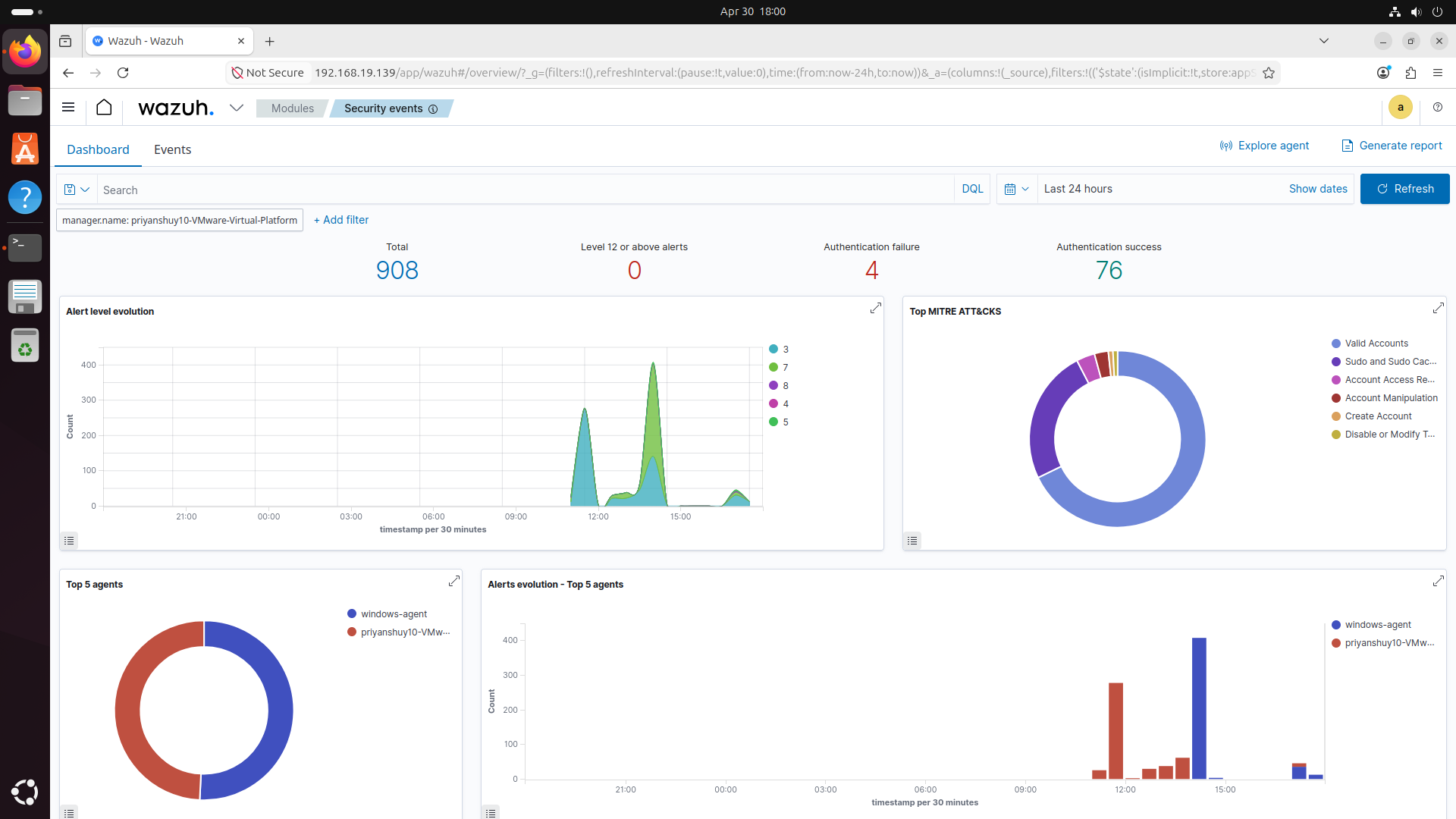The width and height of the screenshot is (1456, 819).
Task: Toggle level 3 series in alert legend
Action: 779,349
